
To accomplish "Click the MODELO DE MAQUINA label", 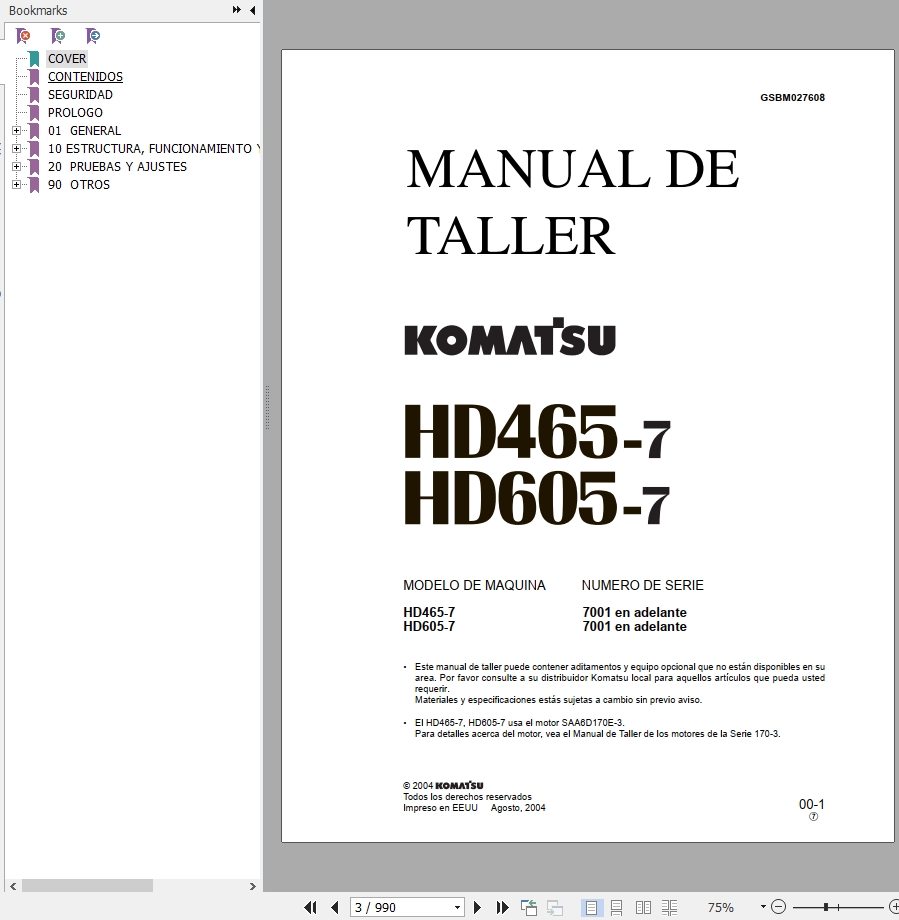I will tap(474, 585).
